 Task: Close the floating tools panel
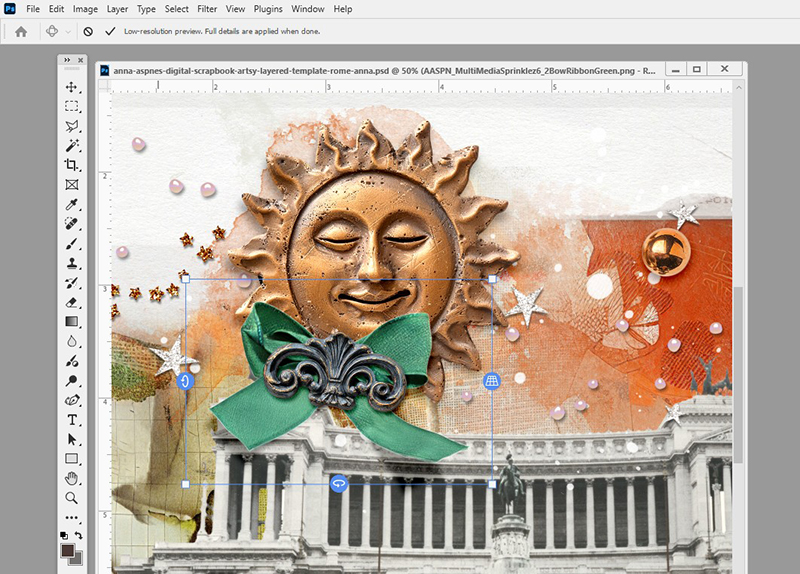tap(80, 60)
